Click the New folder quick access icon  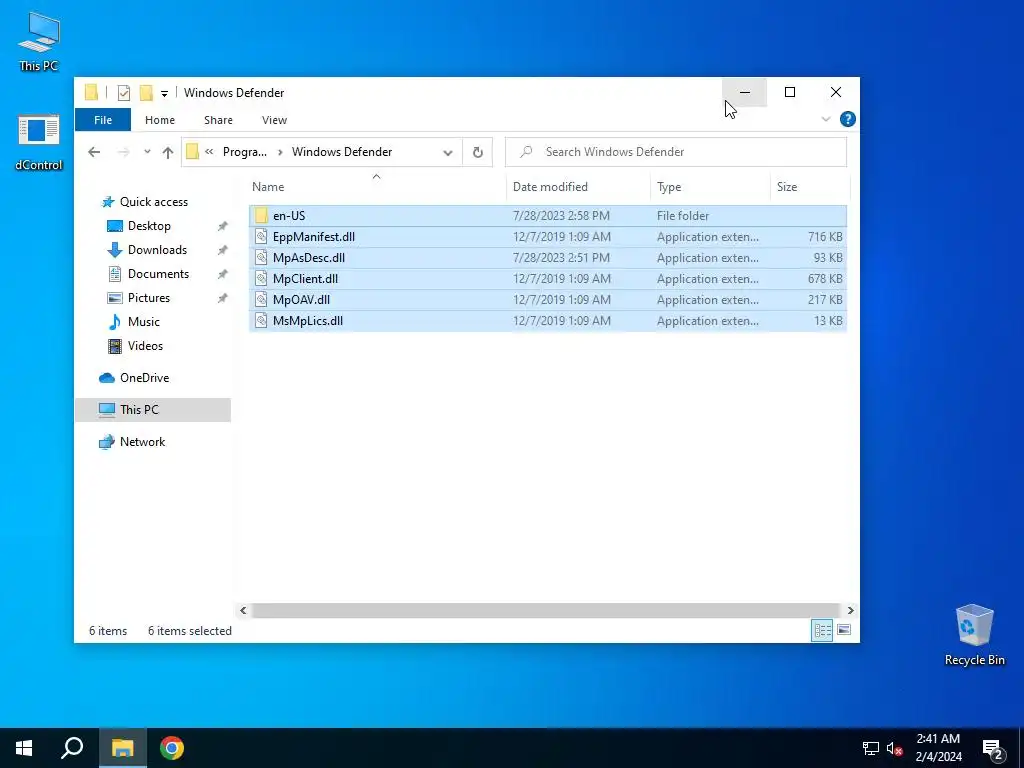(146, 93)
